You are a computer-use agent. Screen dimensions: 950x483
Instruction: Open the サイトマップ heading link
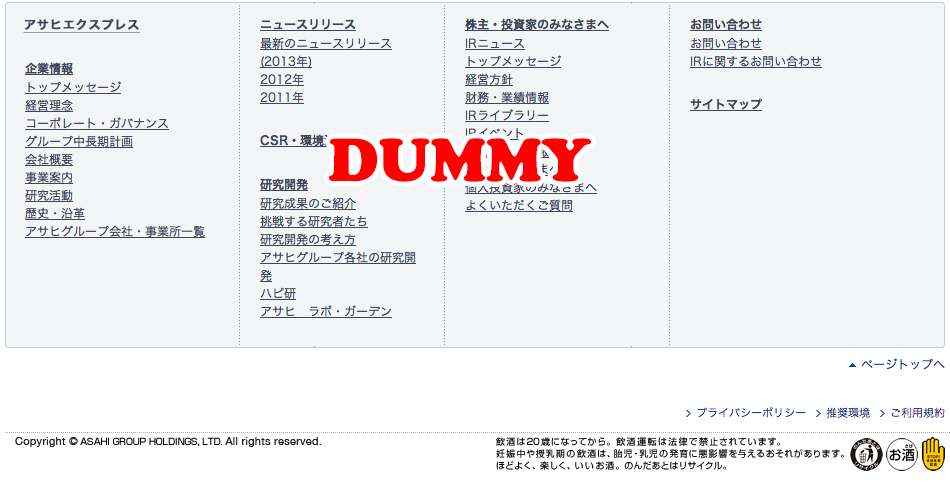click(725, 105)
